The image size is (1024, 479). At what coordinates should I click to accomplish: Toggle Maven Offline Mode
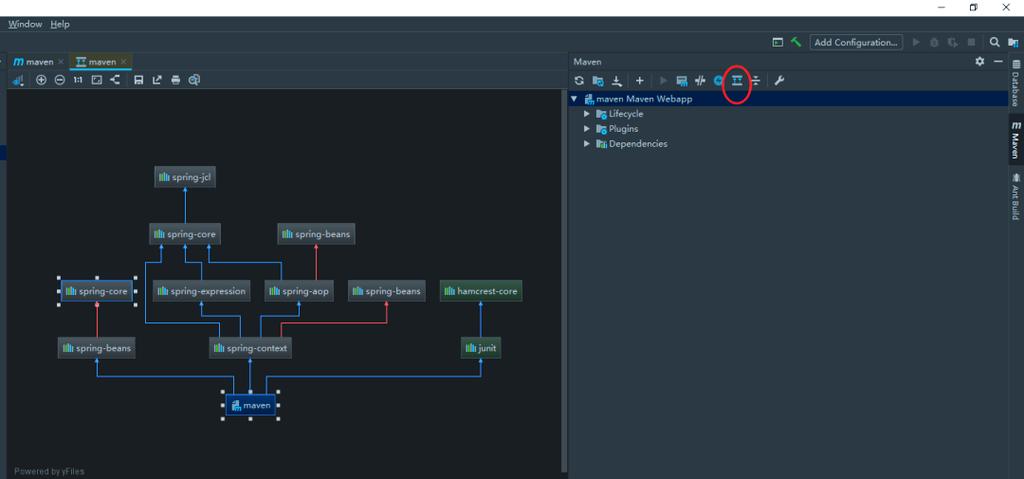(x=700, y=80)
